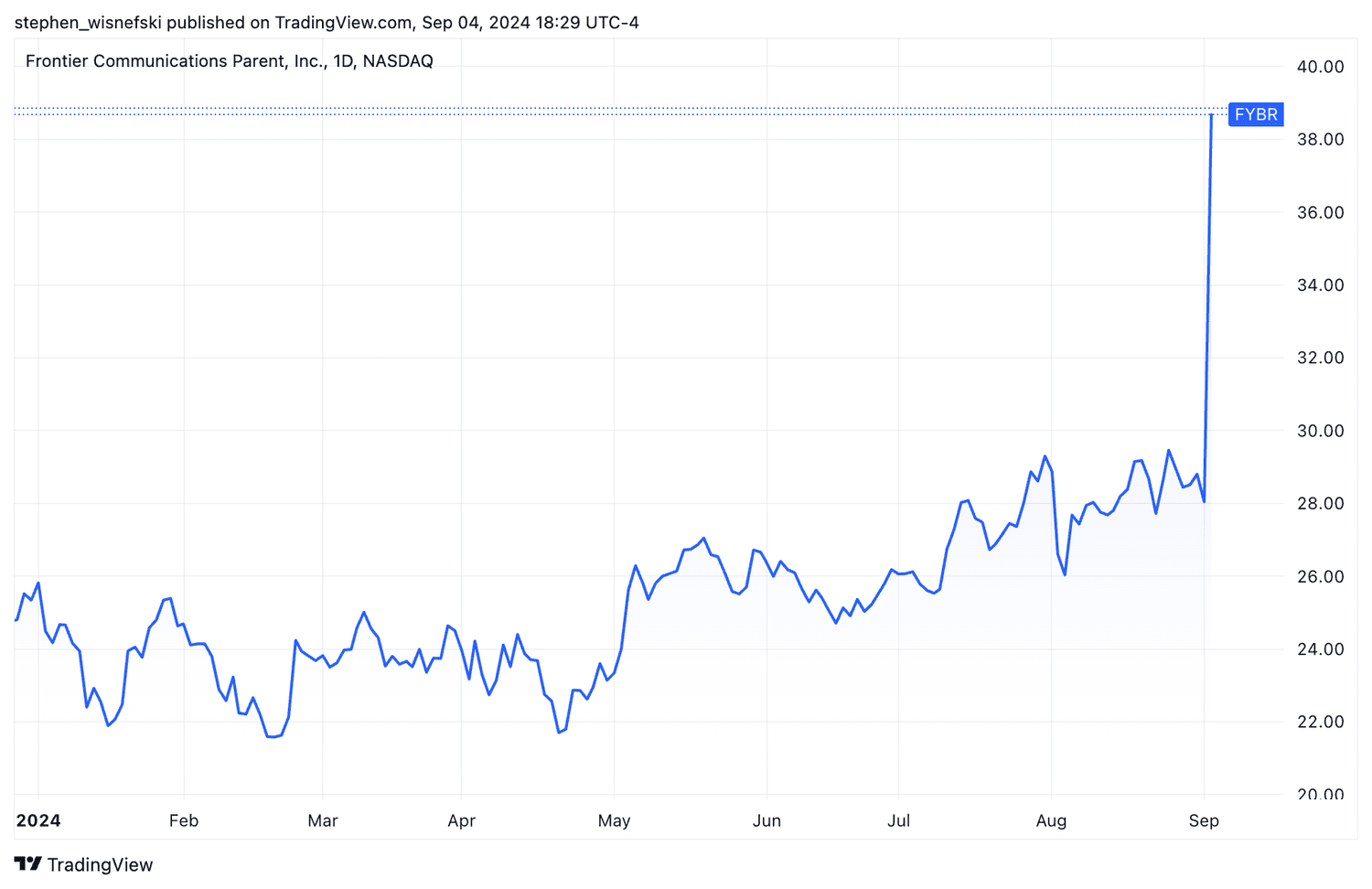Click the 28.00 price axis label
The width and height of the screenshot is (1372, 889).
tap(1321, 503)
